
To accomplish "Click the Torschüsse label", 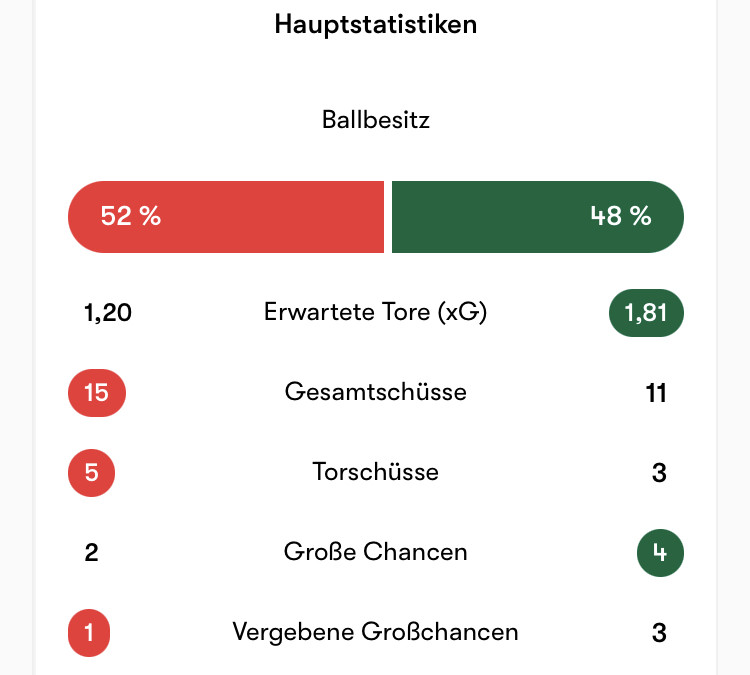I will 375,472.
